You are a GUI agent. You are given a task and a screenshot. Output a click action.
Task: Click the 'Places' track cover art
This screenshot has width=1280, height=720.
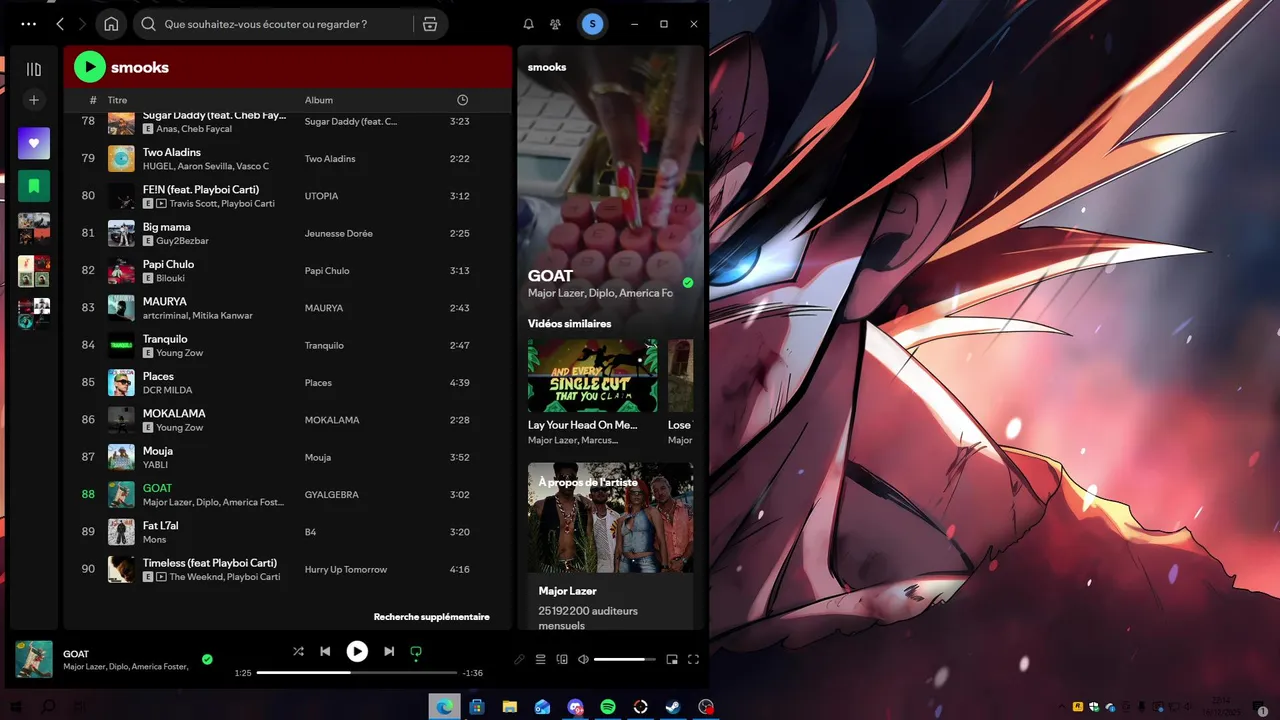[121, 382]
